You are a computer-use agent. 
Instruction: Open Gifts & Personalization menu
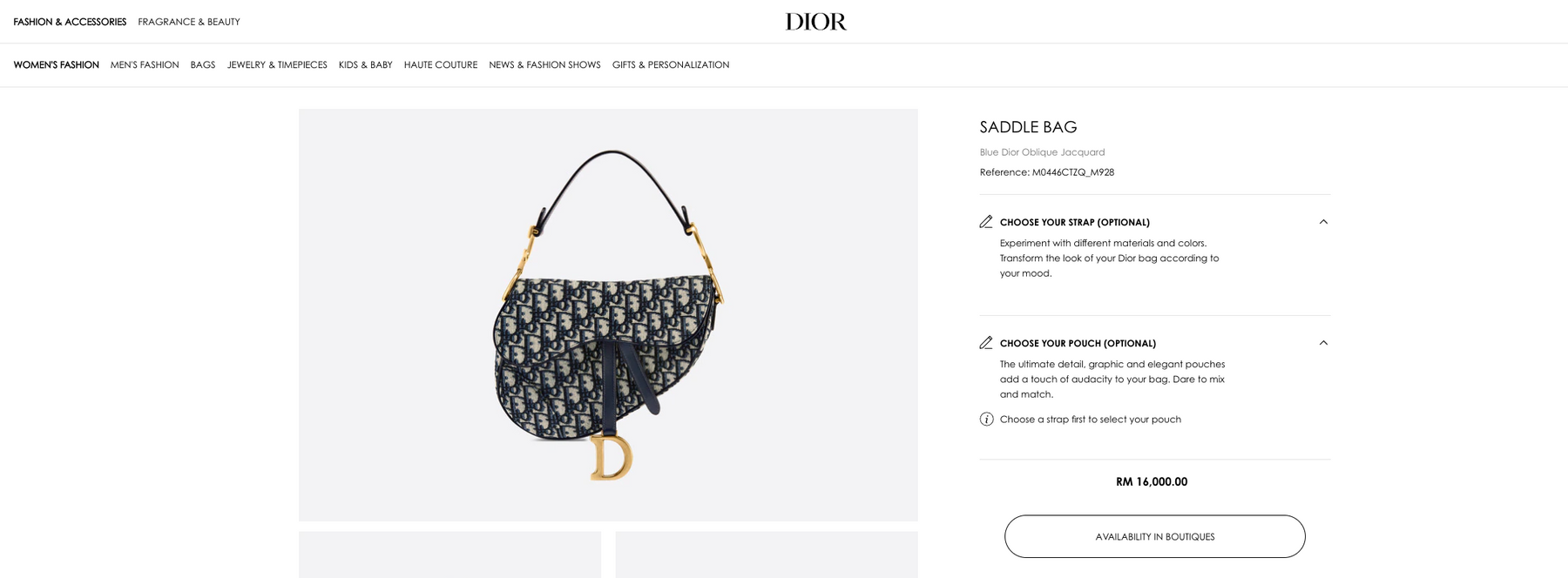671,65
